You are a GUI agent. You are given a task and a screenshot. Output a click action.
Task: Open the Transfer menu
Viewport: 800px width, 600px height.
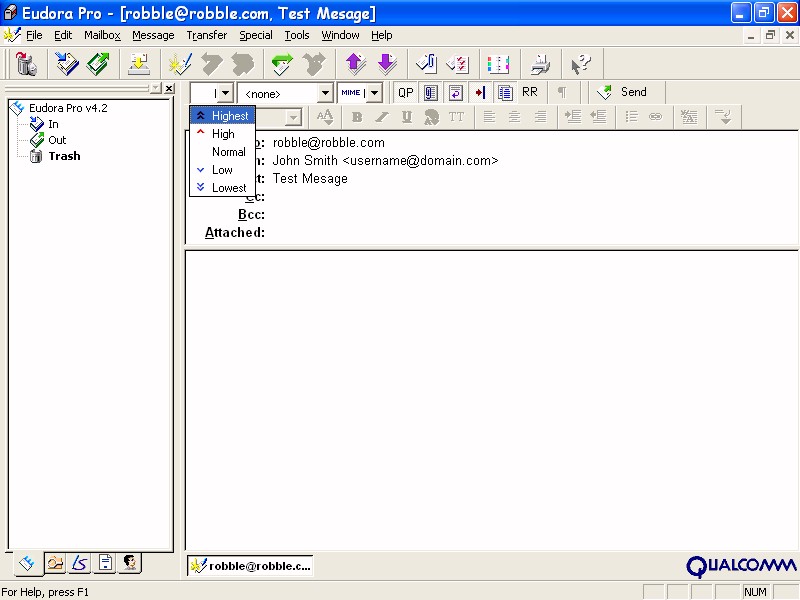207,35
